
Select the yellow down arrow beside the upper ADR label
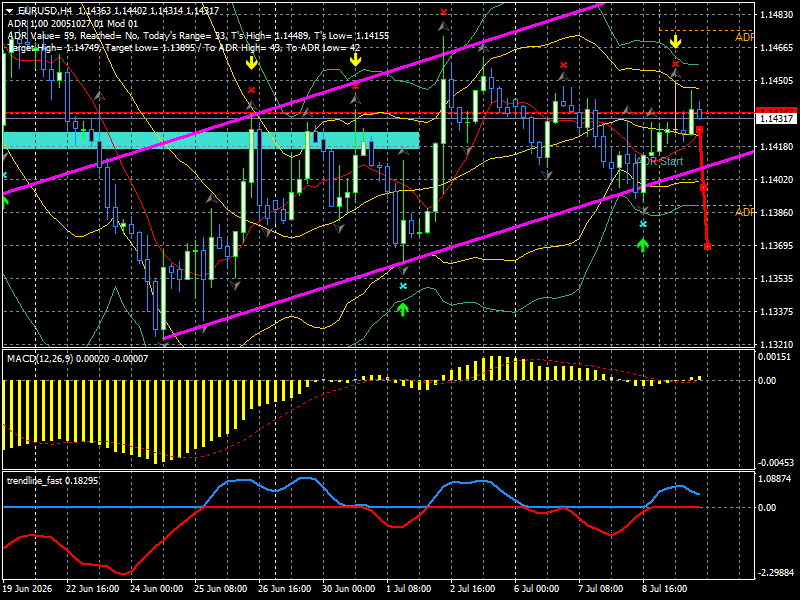(676, 41)
